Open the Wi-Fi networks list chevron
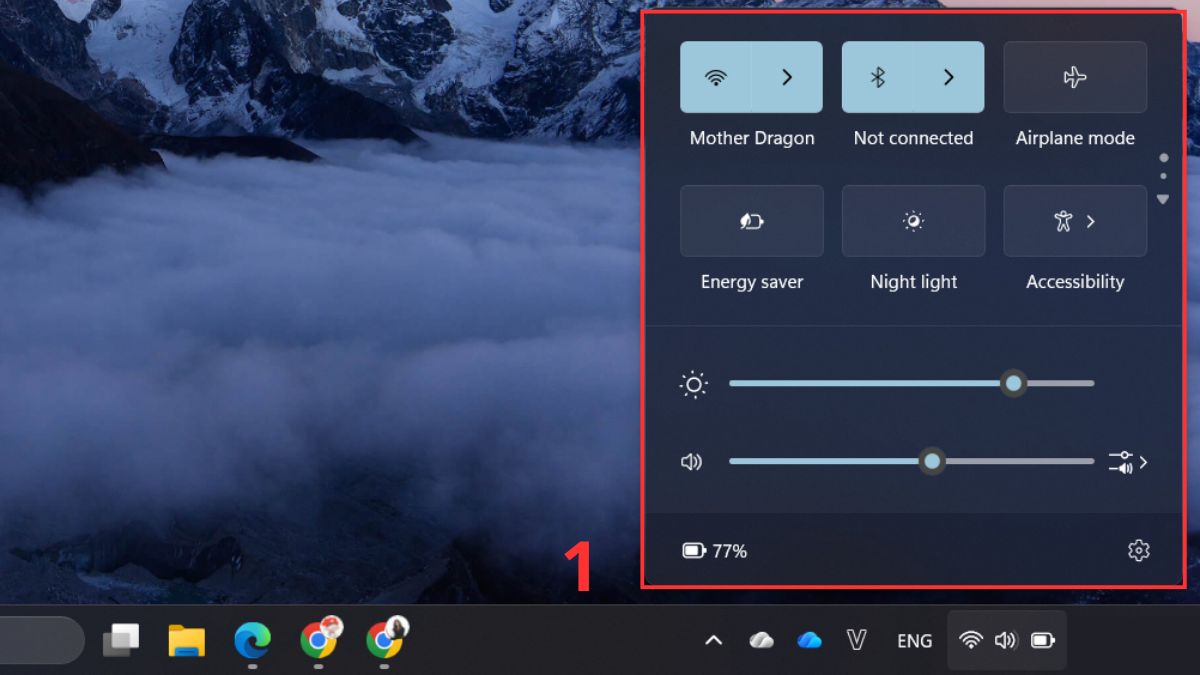1200x675 pixels. point(787,77)
